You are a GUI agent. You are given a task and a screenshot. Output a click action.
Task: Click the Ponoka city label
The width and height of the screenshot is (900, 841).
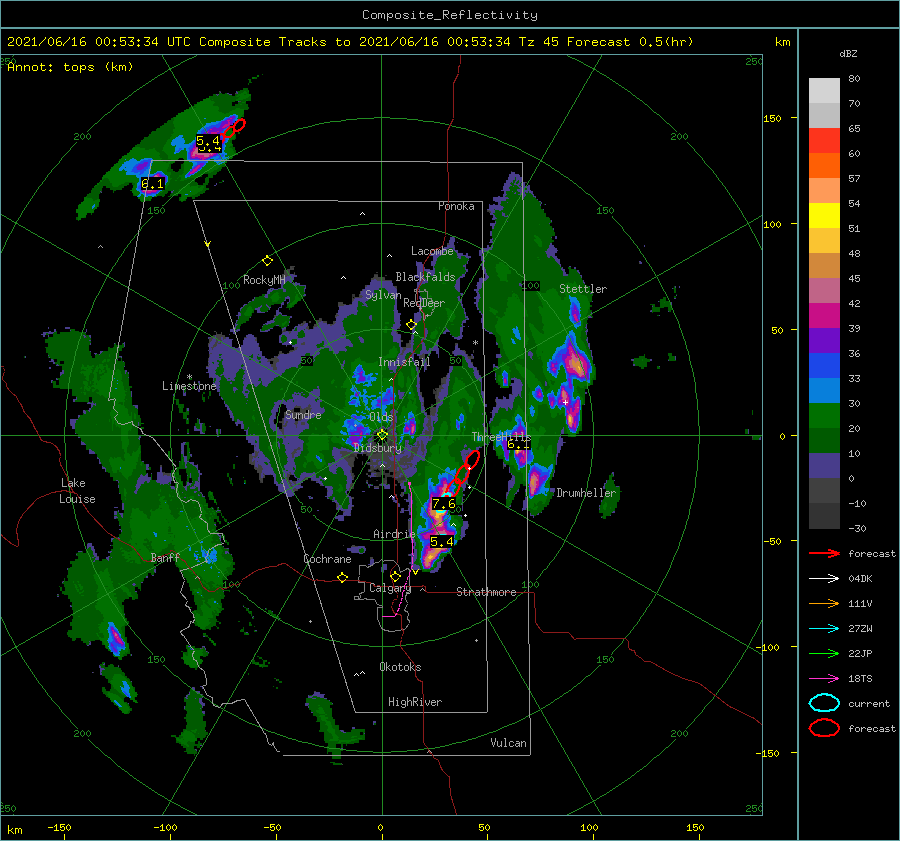coord(456,206)
